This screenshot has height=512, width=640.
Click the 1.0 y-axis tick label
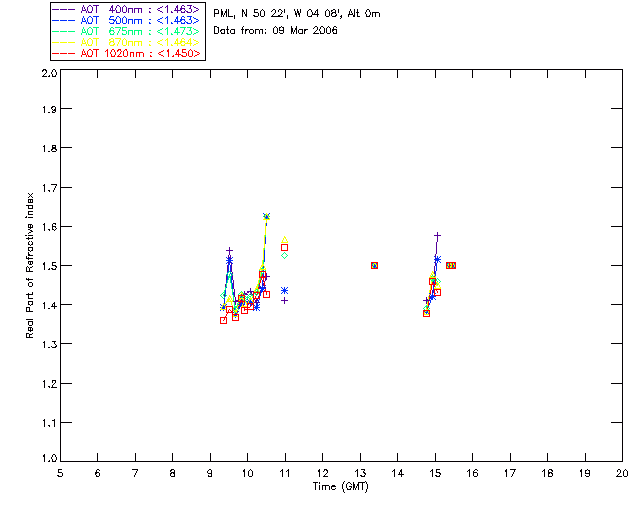click(49, 459)
